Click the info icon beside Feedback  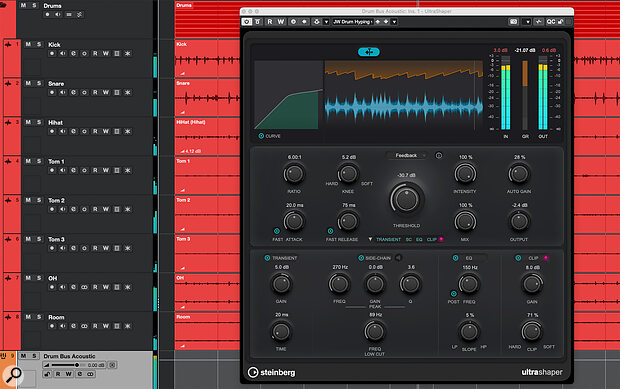[x=439, y=155]
